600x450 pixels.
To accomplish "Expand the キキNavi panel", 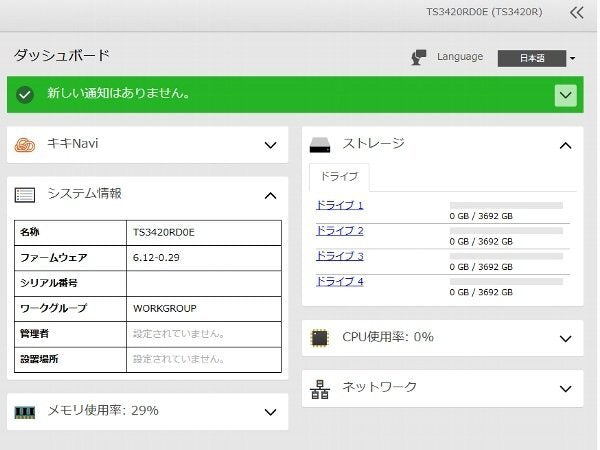I will click(271, 145).
